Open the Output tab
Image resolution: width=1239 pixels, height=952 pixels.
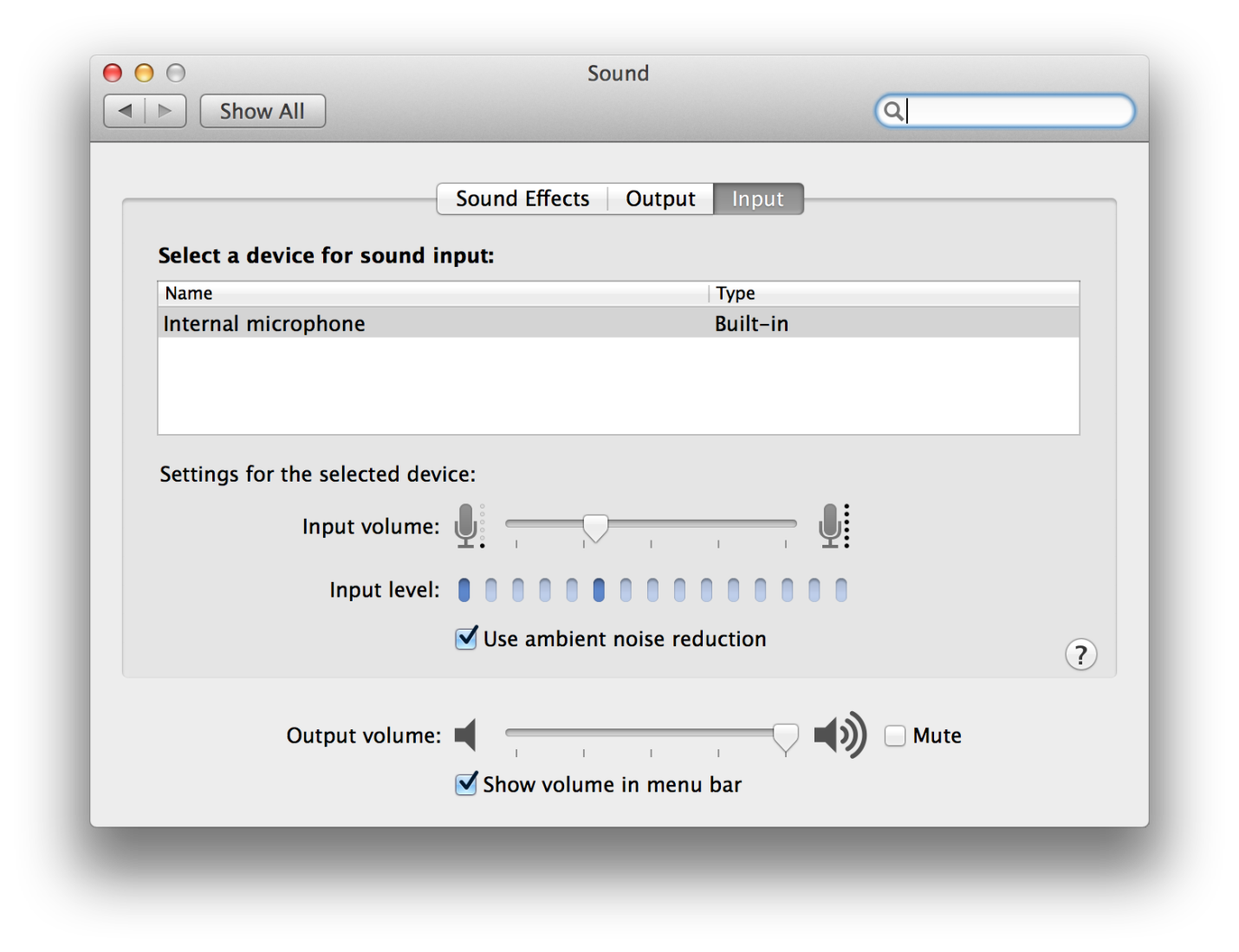pos(661,198)
